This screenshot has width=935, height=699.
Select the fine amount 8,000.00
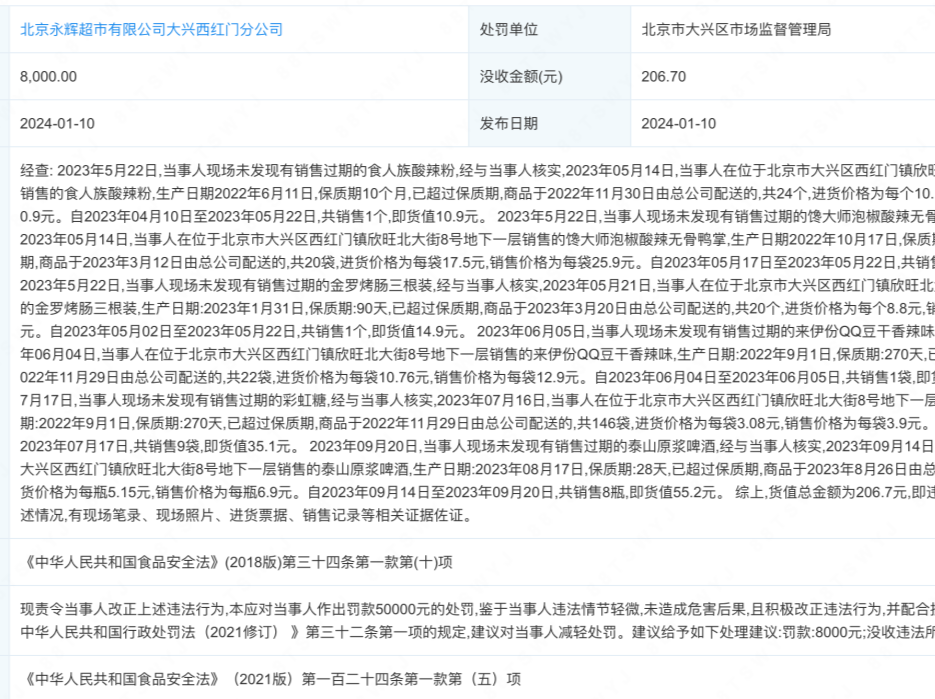click(x=48, y=76)
